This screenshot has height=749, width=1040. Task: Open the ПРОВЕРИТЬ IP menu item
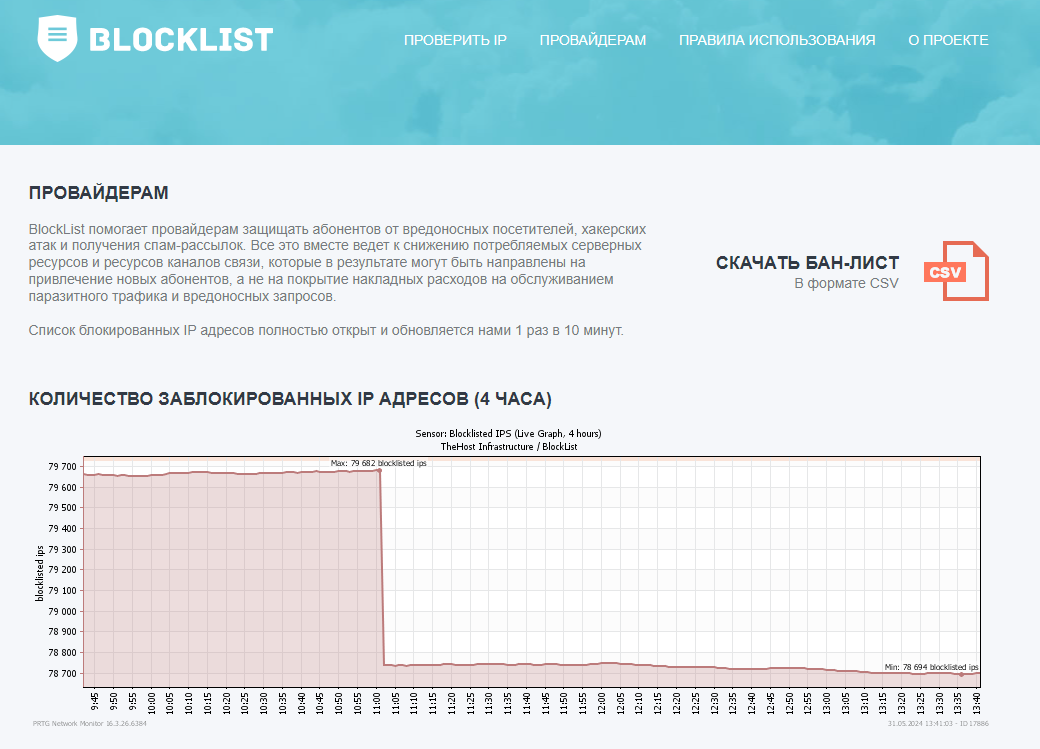[x=455, y=40]
